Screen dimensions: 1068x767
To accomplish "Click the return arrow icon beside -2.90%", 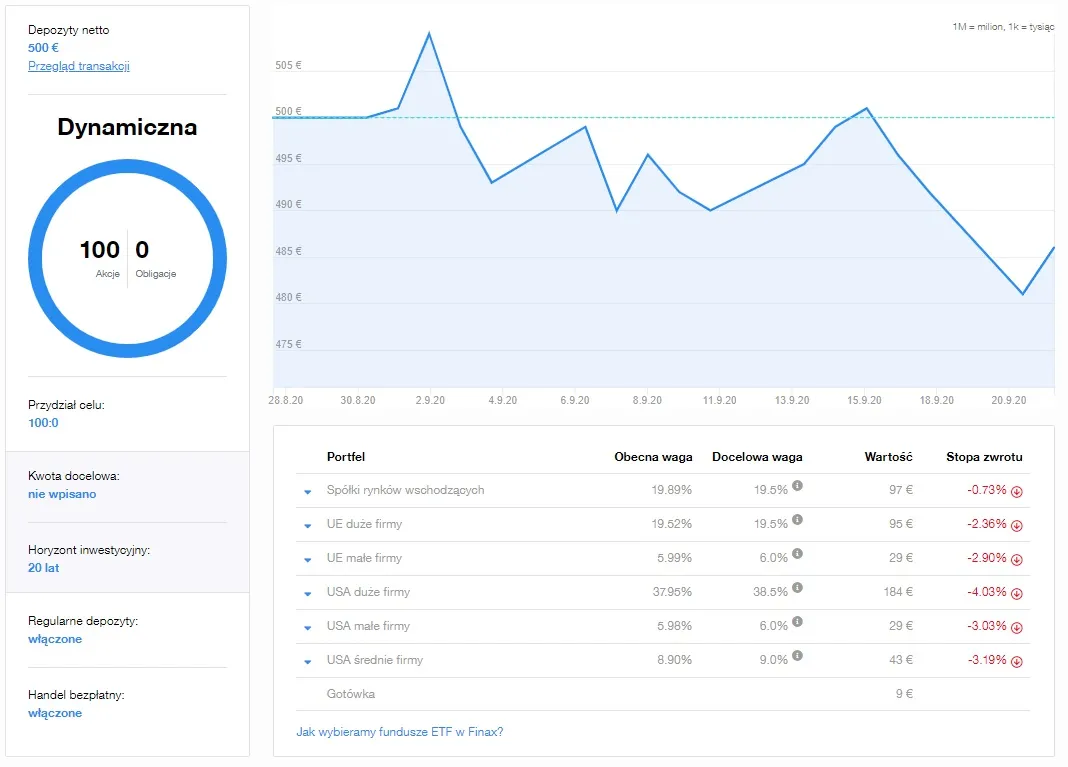I will point(1017,560).
